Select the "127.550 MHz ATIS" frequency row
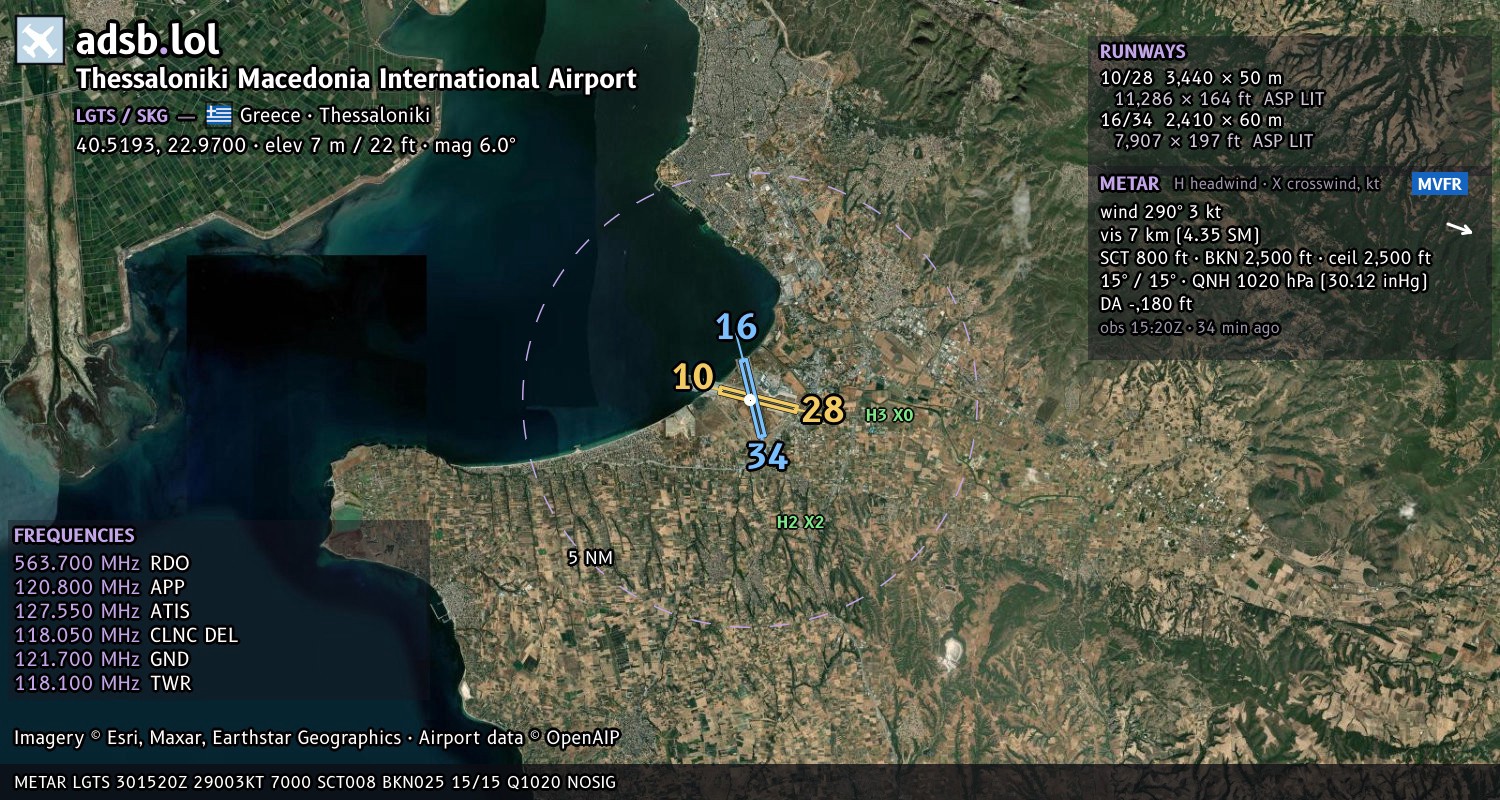Viewport: 1500px width, 800px height. (102, 611)
